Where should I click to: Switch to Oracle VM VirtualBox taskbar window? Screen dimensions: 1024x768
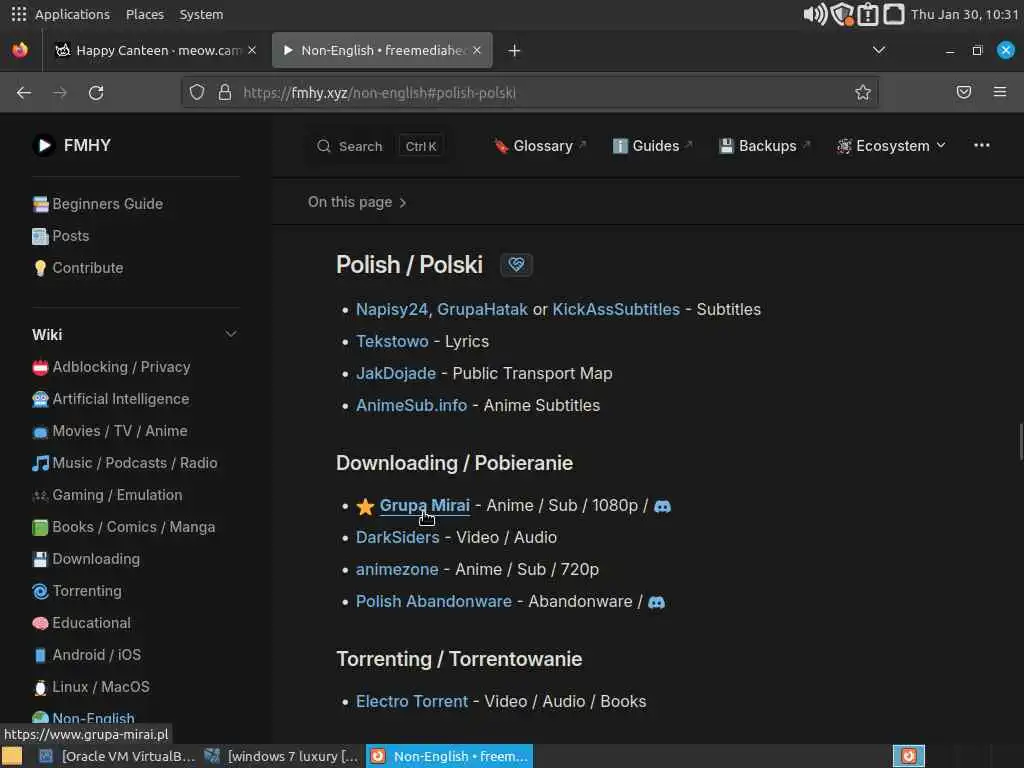(118, 756)
